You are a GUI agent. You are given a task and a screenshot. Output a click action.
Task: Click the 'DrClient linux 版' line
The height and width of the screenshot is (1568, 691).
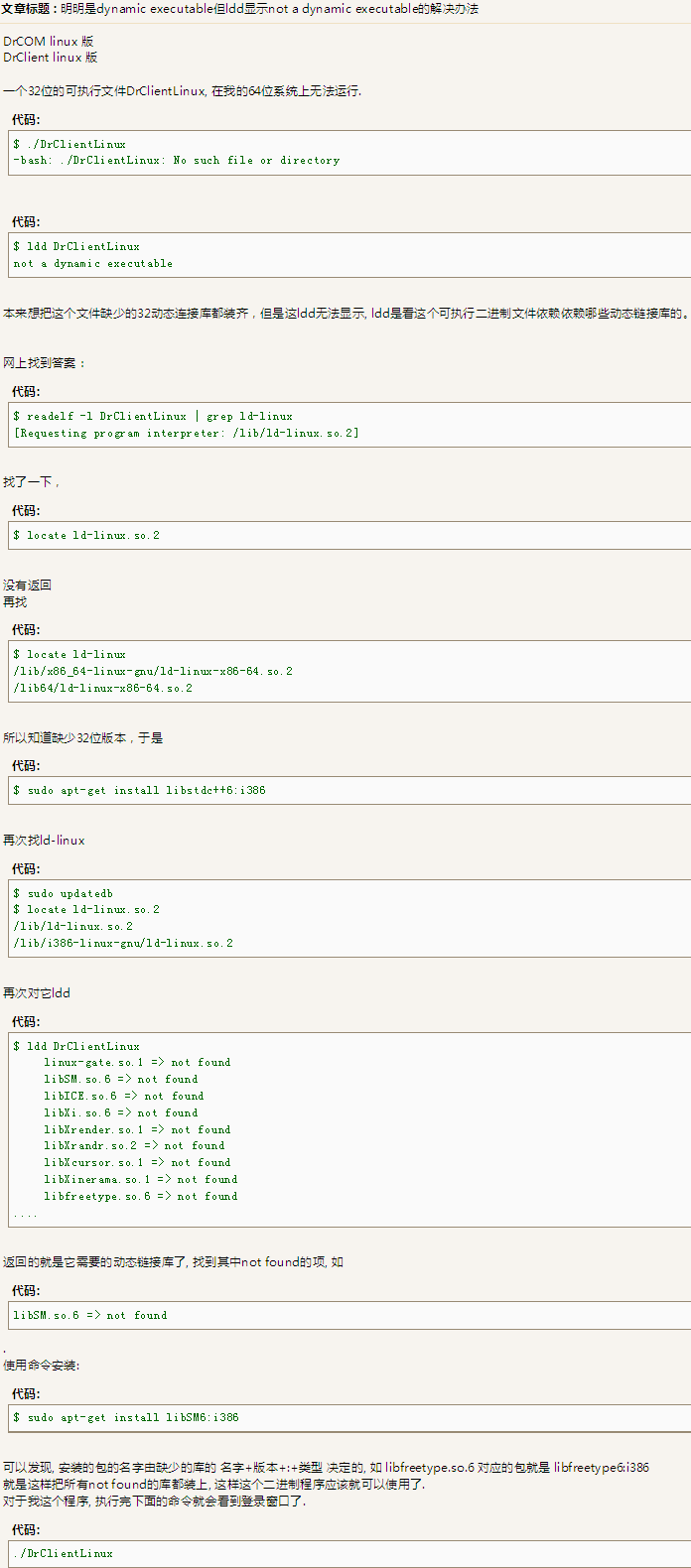pyautogui.click(x=51, y=58)
